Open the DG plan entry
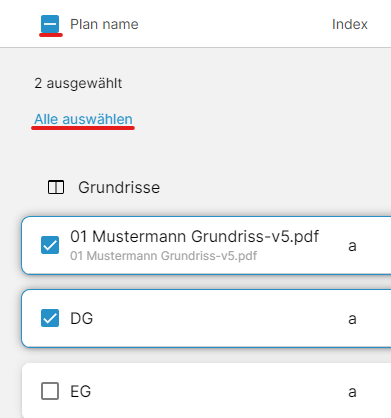 pos(82,318)
